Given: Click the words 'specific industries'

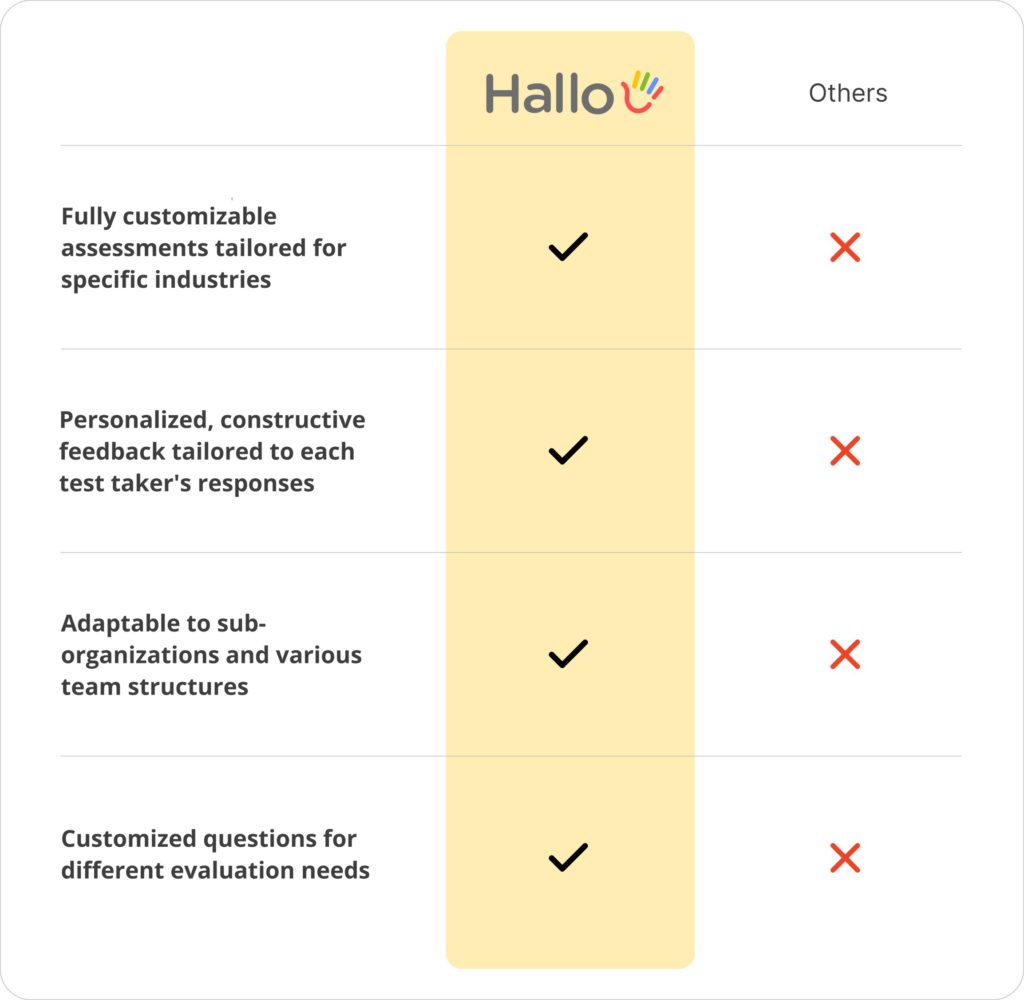Looking at the screenshot, I should click(x=166, y=280).
